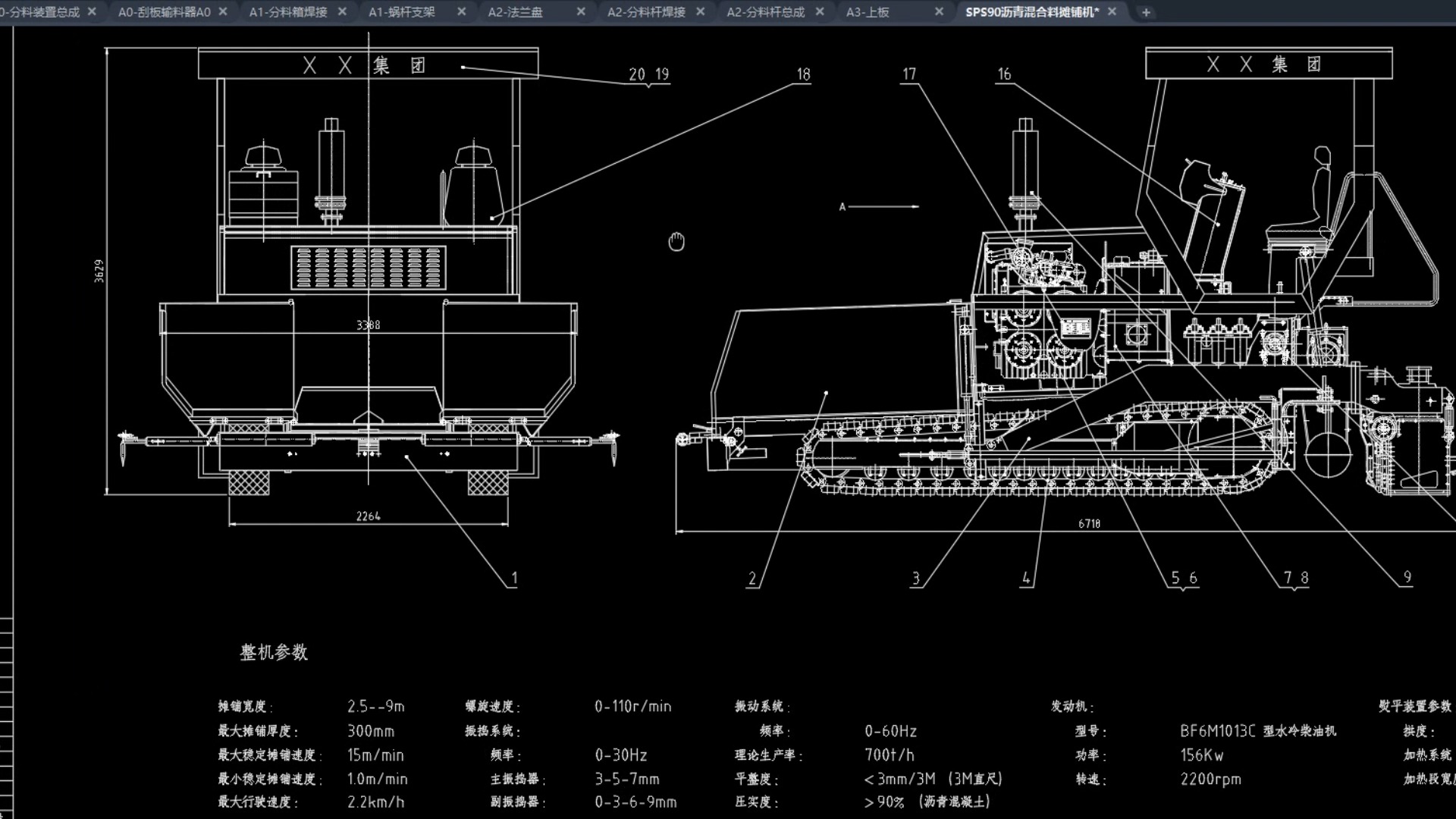Click part callout number 4
This screenshot has width=1456, height=819.
pyautogui.click(x=1026, y=579)
